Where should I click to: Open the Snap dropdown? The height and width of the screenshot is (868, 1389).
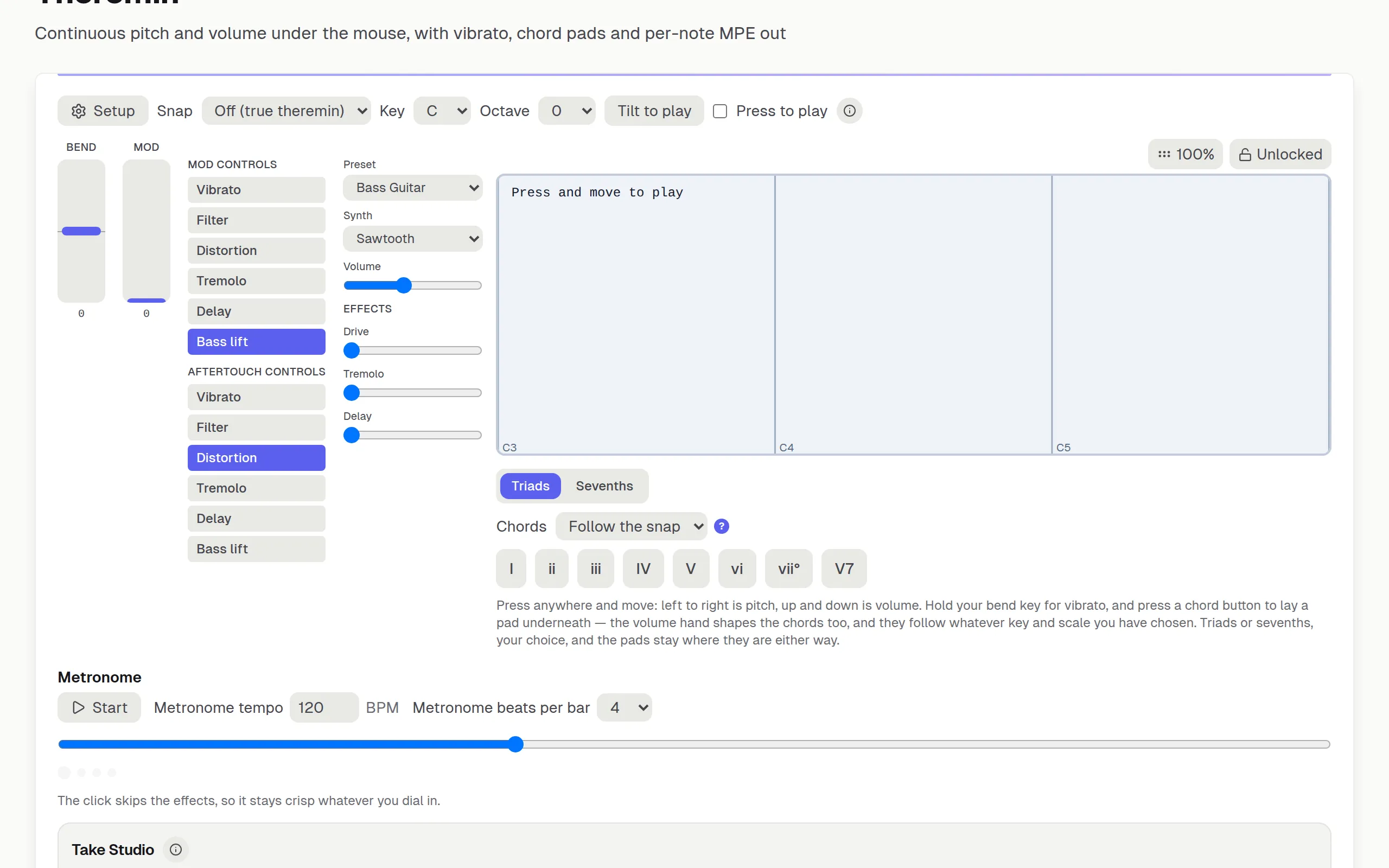286,111
